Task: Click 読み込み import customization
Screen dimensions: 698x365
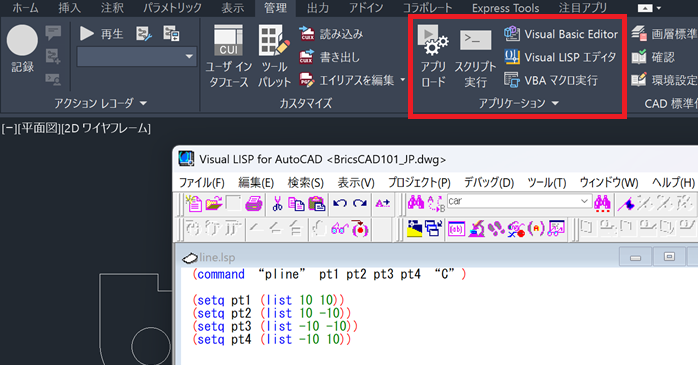Action: point(331,33)
